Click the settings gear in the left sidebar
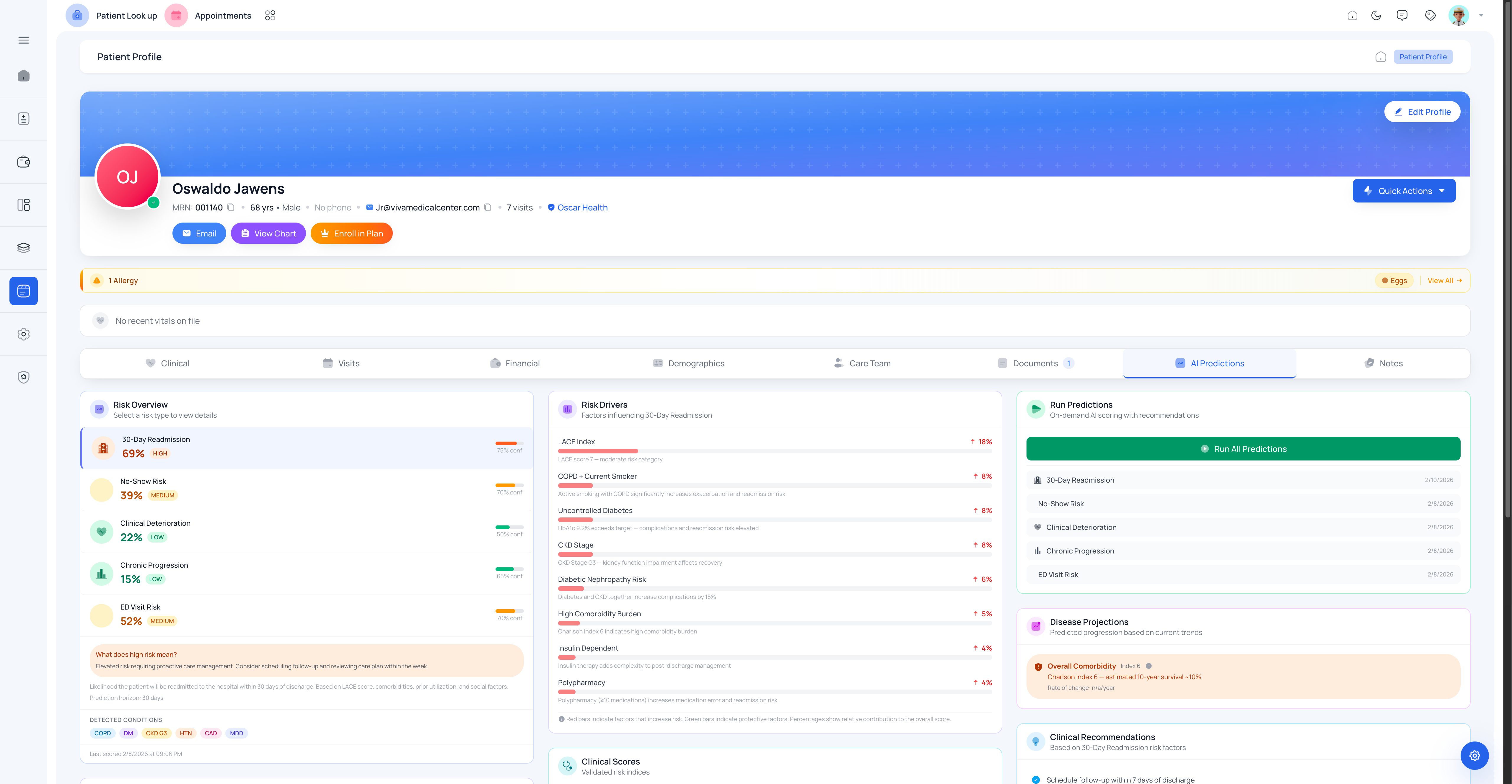 click(x=24, y=334)
